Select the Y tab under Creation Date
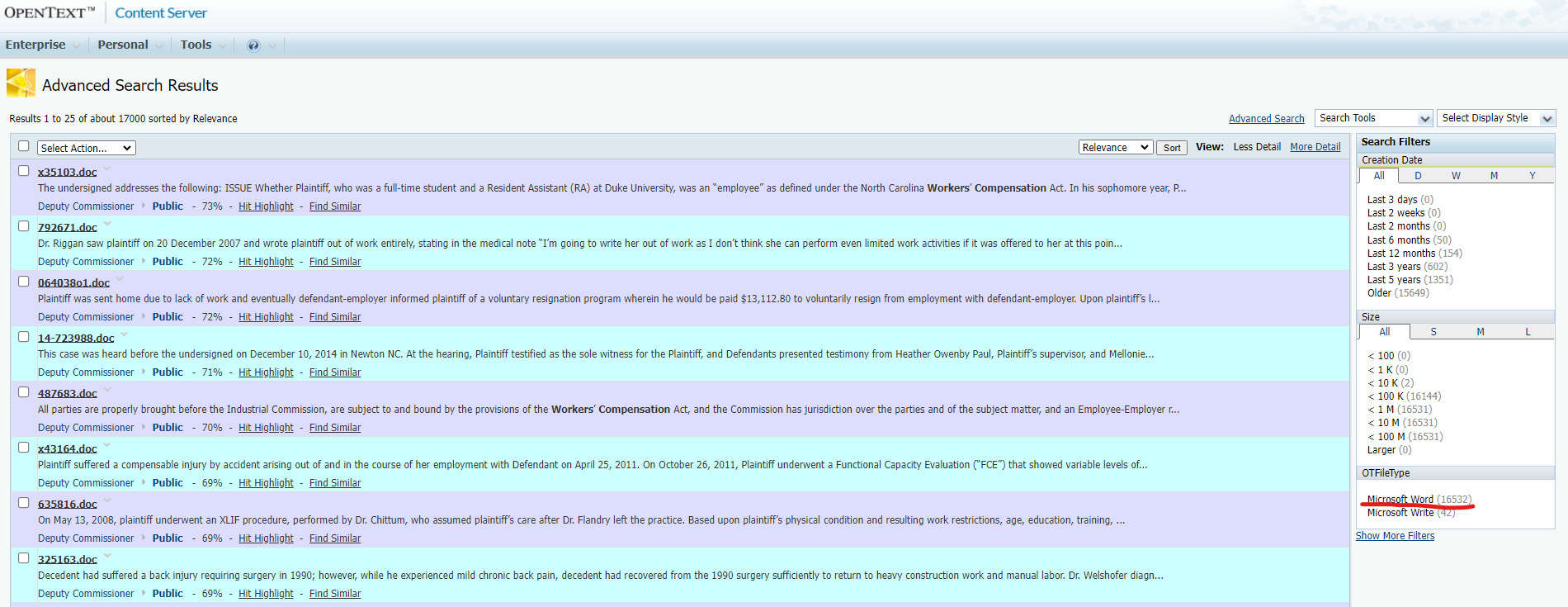Image resolution: width=1568 pixels, height=607 pixels. [1533, 175]
